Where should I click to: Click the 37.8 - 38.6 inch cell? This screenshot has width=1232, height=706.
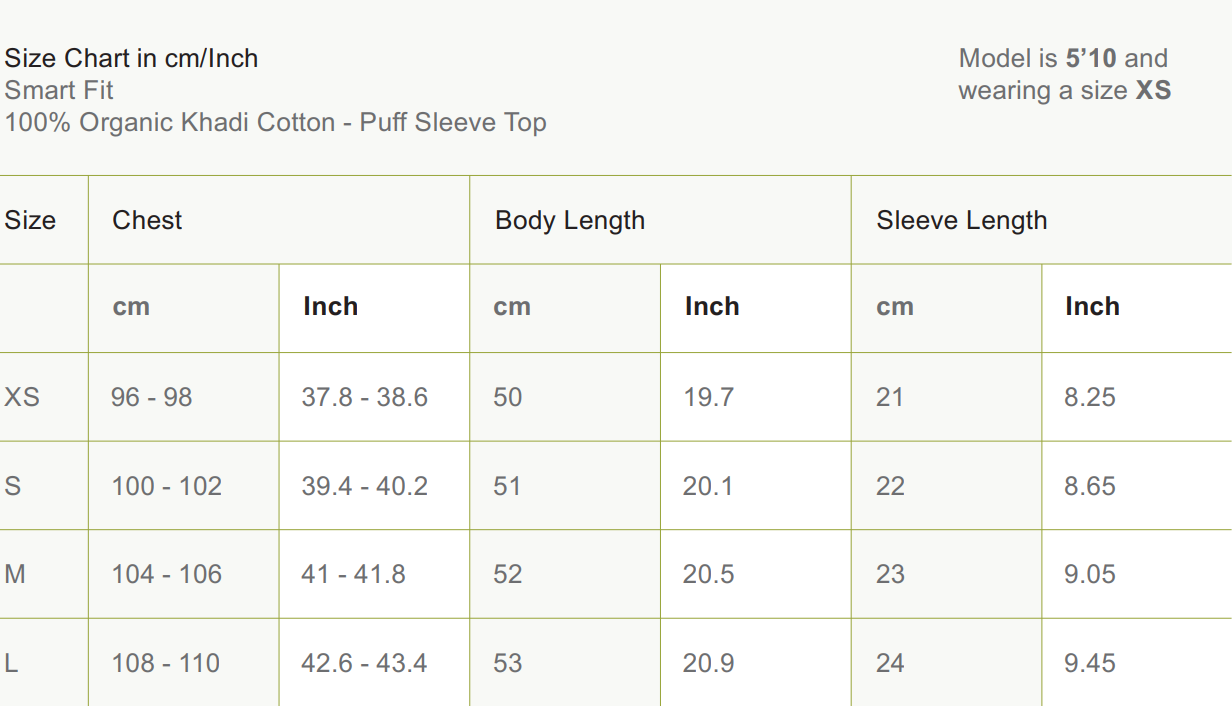364,397
